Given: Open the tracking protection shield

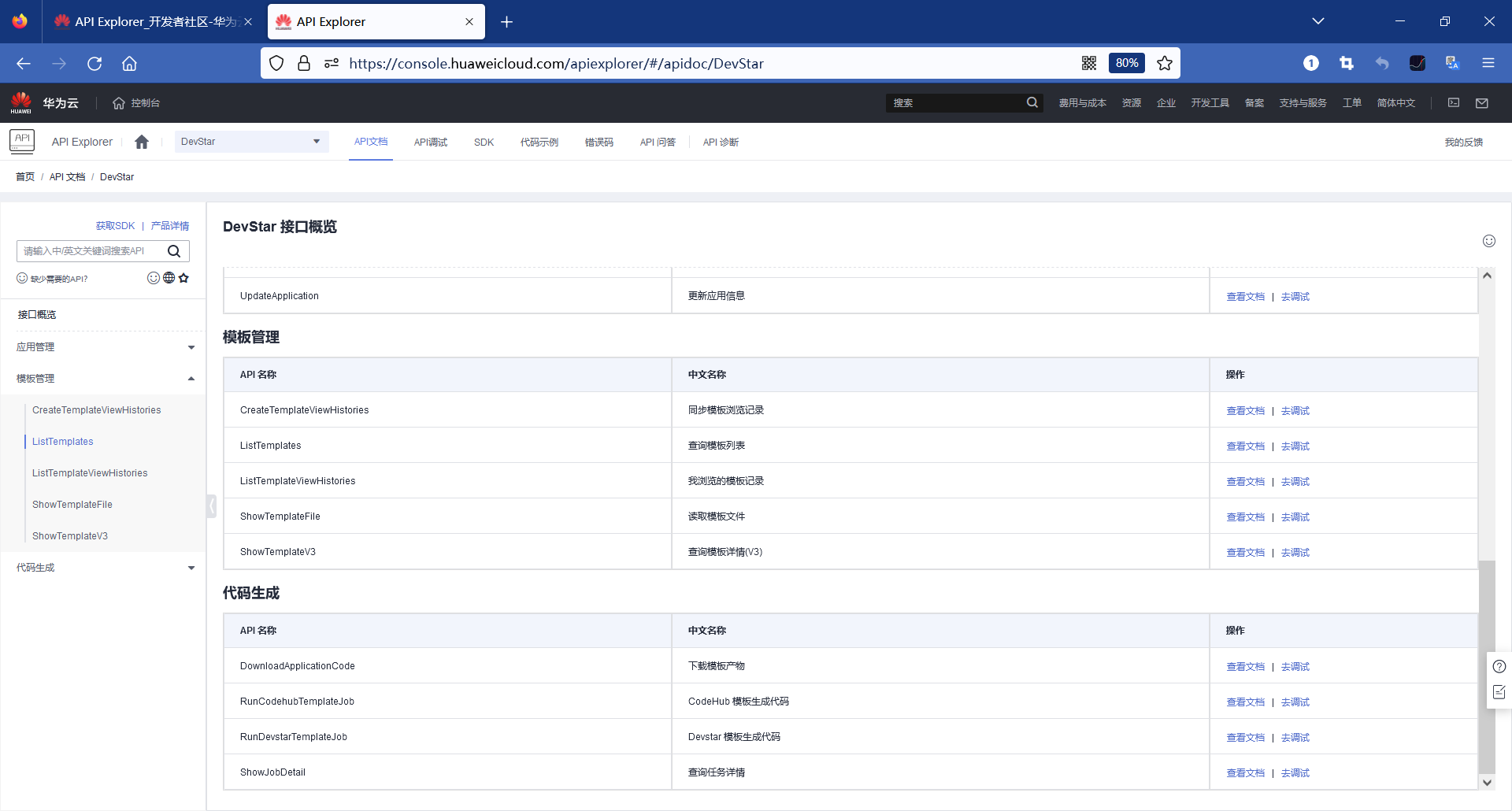Looking at the screenshot, I should (276, 64).
